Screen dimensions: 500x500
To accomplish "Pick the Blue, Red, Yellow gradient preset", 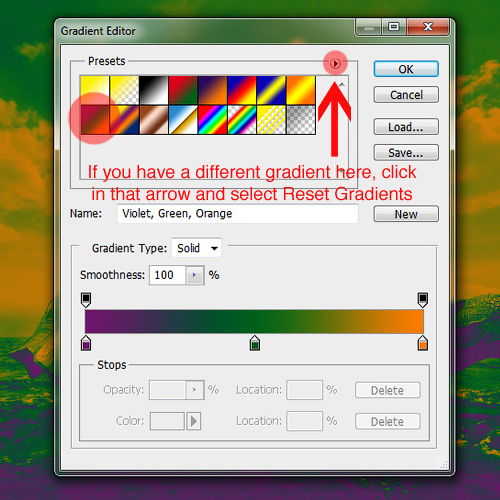I will pos(242,90).
